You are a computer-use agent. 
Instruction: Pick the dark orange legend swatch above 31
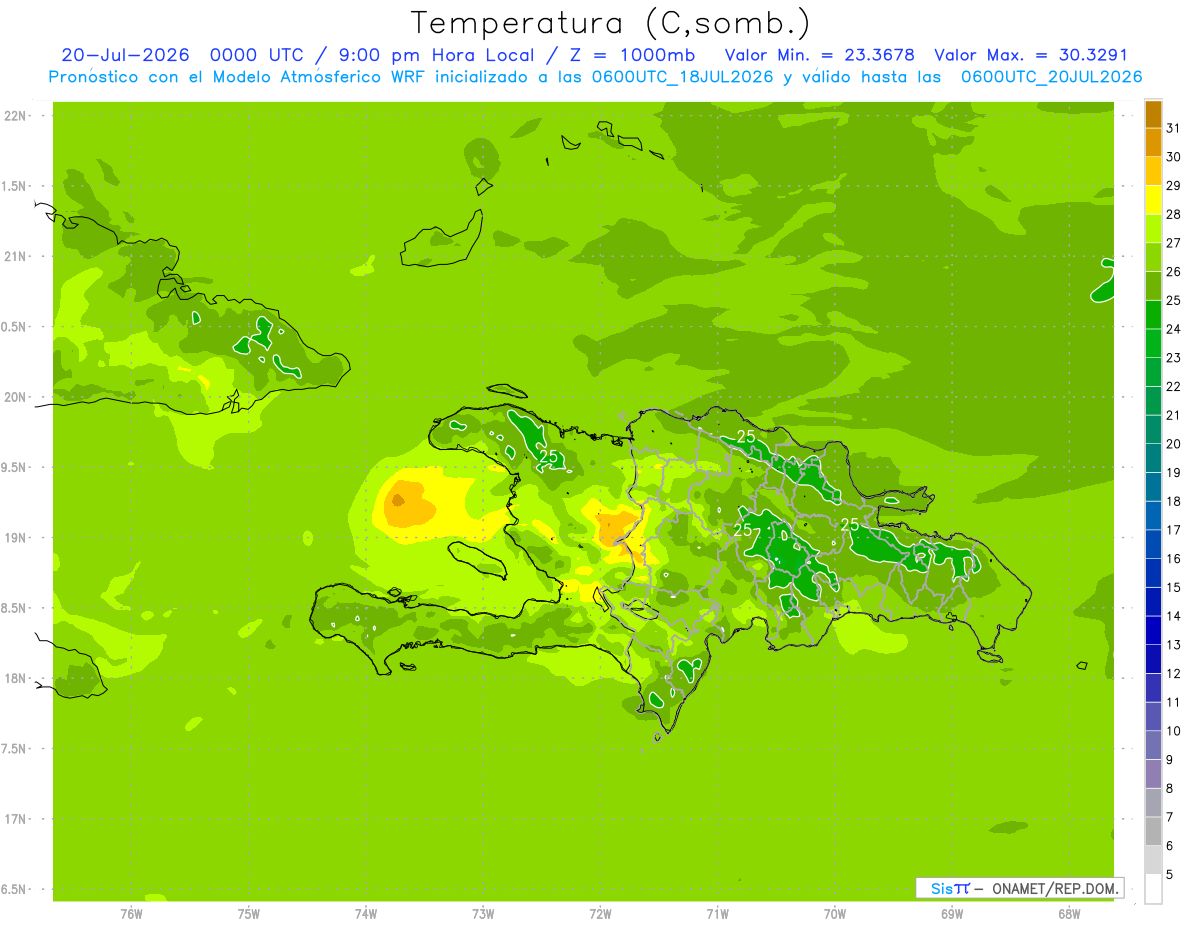(x=1153, y=114)
